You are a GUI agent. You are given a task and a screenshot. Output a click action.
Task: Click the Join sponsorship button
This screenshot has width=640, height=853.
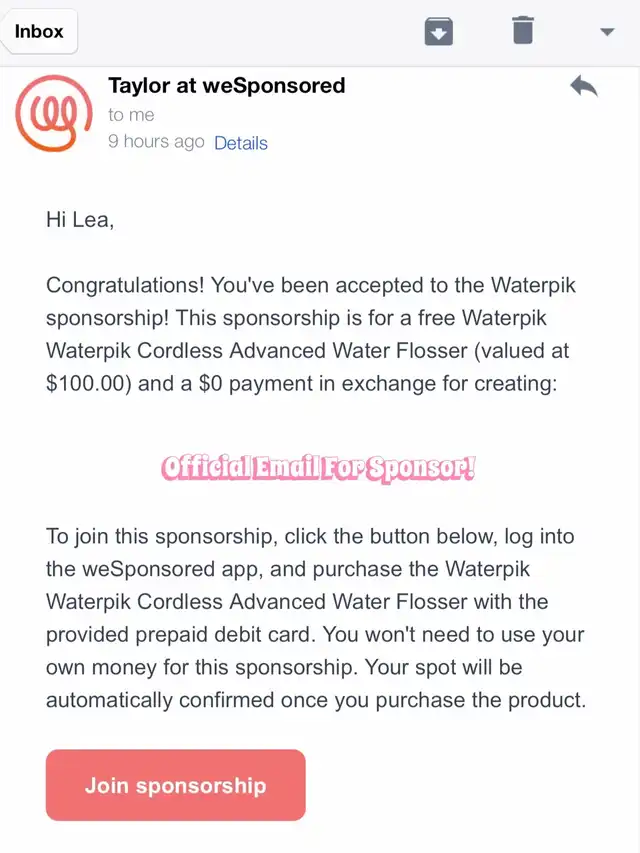(176, 785)
